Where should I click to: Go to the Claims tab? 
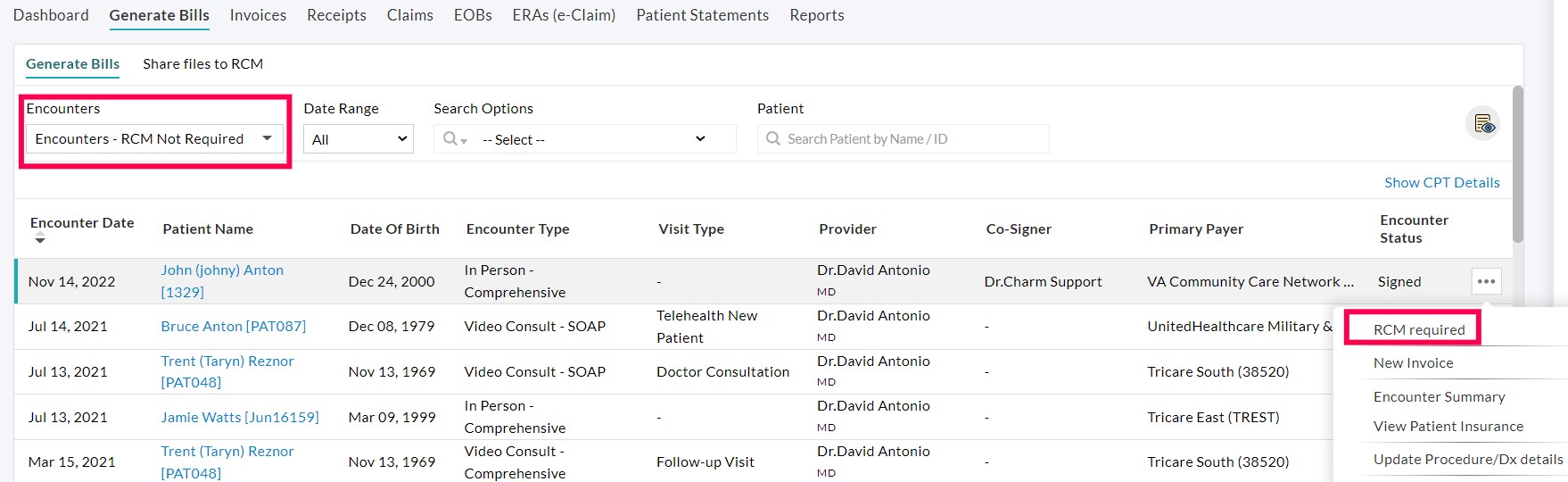click(410, 15)
